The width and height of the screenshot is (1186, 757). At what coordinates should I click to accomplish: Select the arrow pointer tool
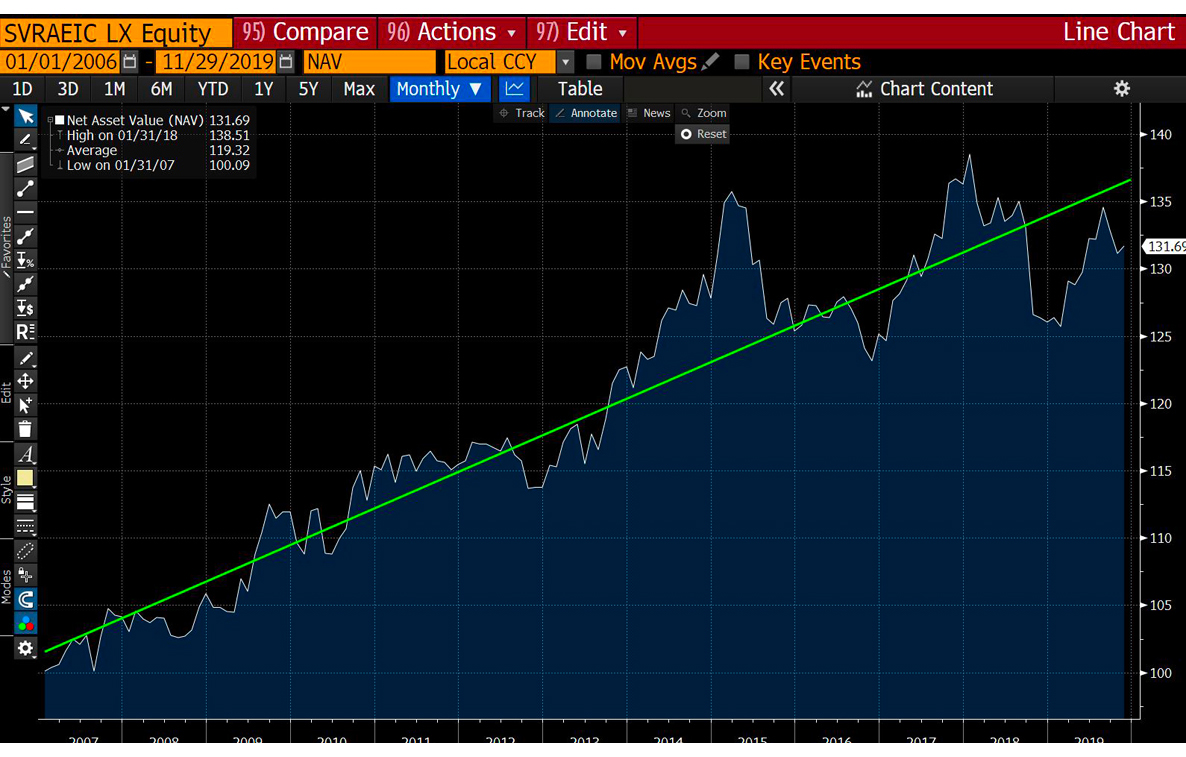(26, 117)
